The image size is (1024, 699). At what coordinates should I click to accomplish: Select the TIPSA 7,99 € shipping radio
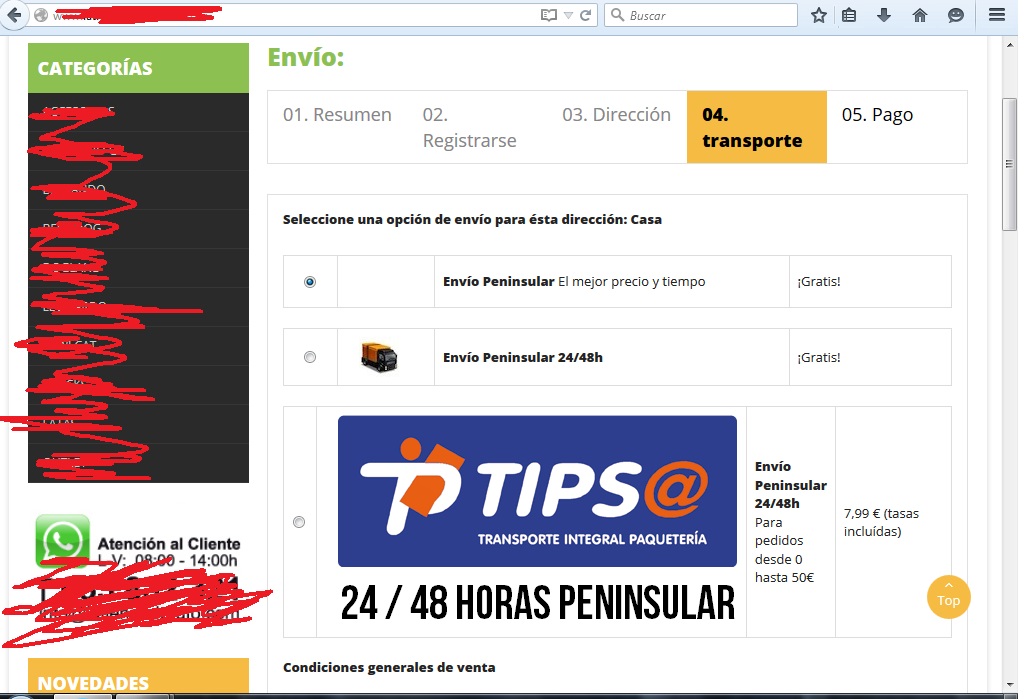point(299,522)
